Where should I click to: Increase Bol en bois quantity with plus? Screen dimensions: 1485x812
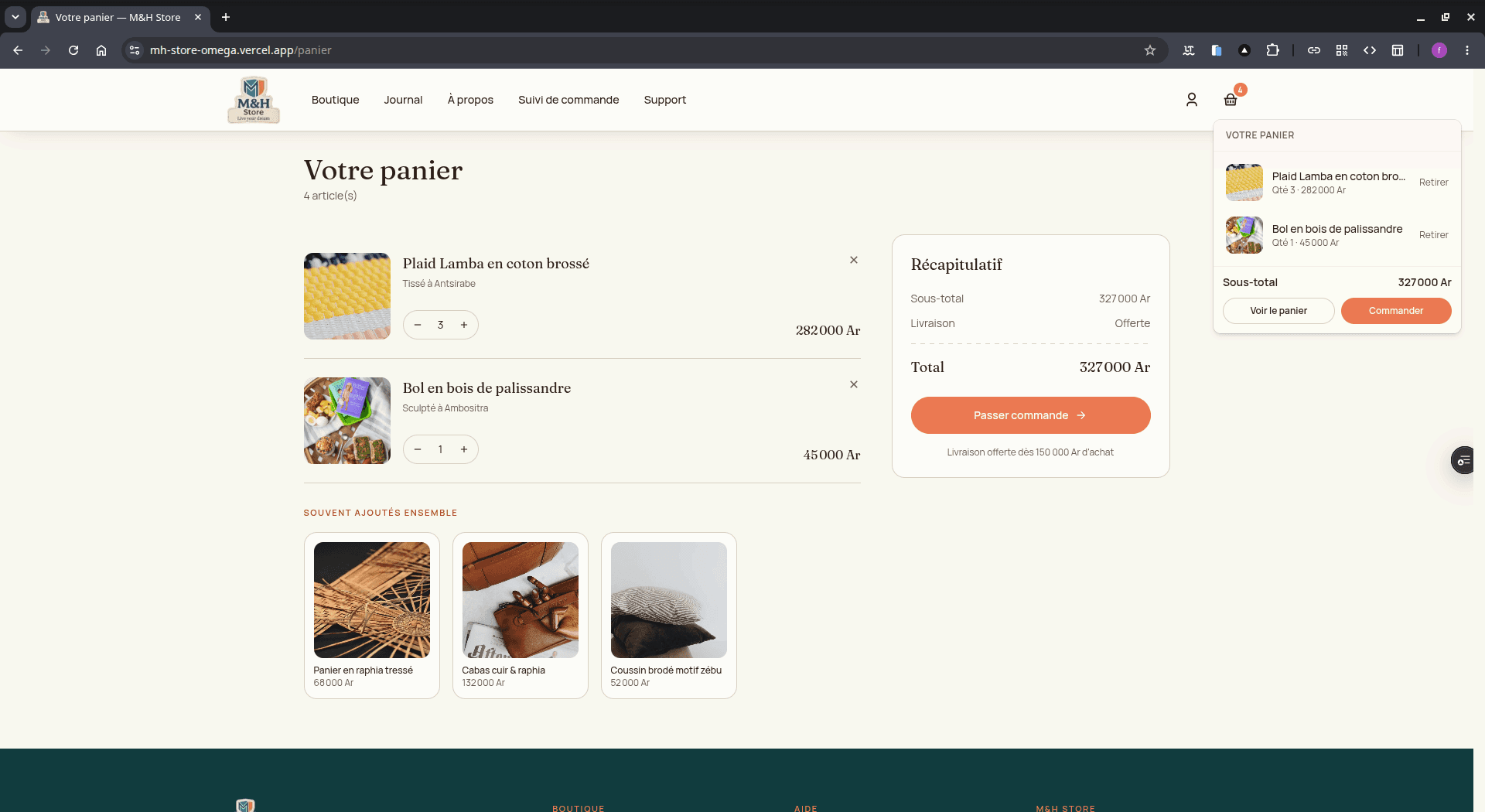point(464,449)
